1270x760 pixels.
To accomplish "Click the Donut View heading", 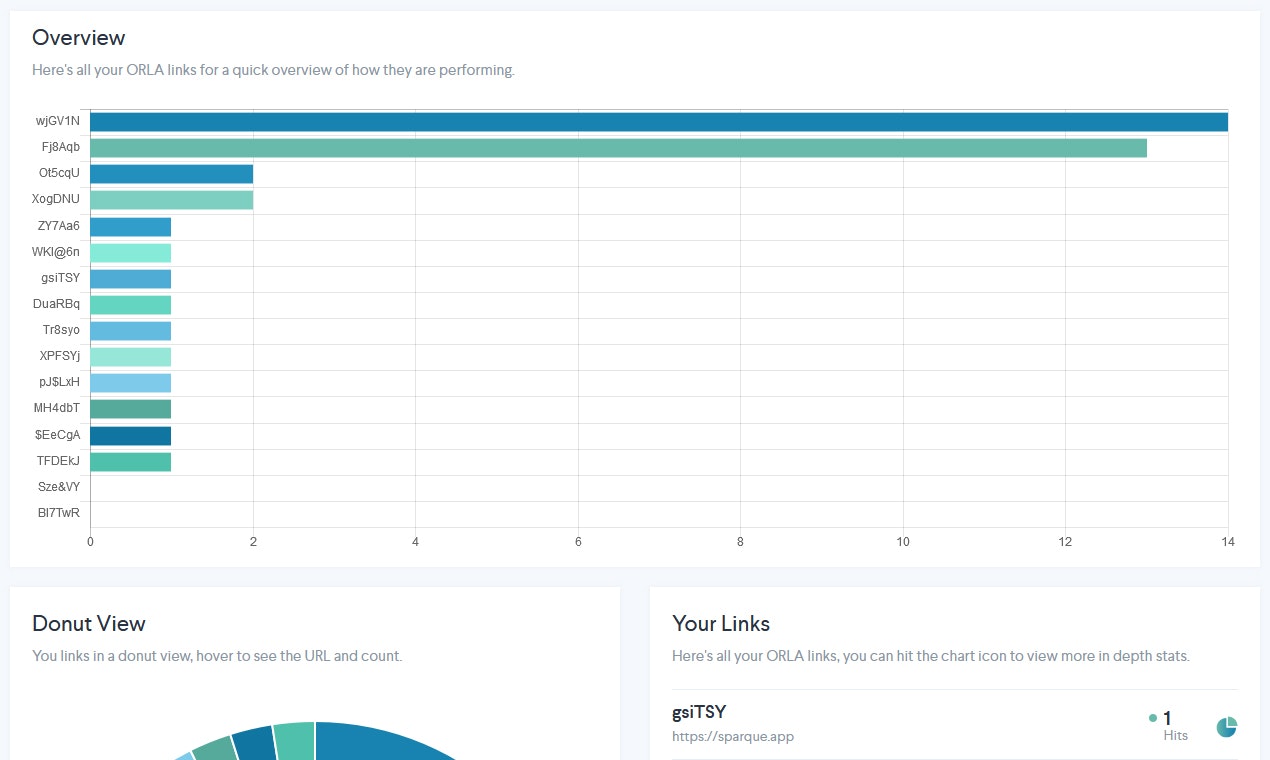I will [x=89, y=624].
